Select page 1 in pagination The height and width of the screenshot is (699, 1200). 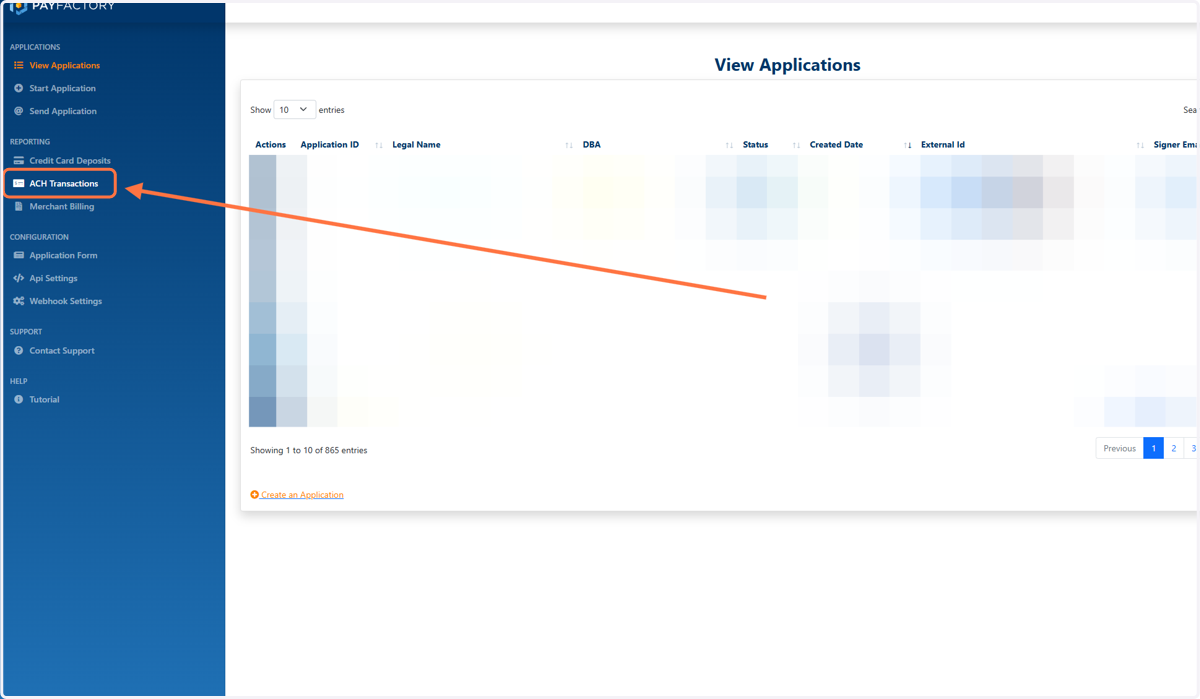1153,448
